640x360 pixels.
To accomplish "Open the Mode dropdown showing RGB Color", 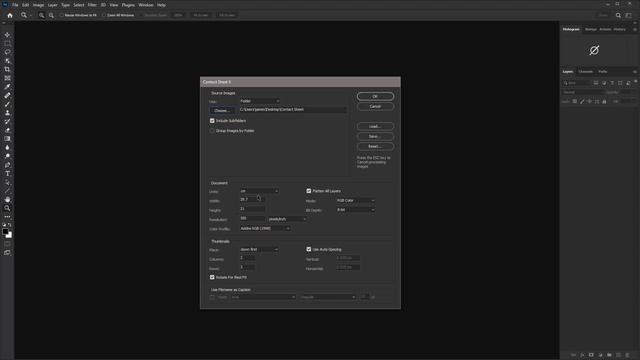I will (356, 200).
